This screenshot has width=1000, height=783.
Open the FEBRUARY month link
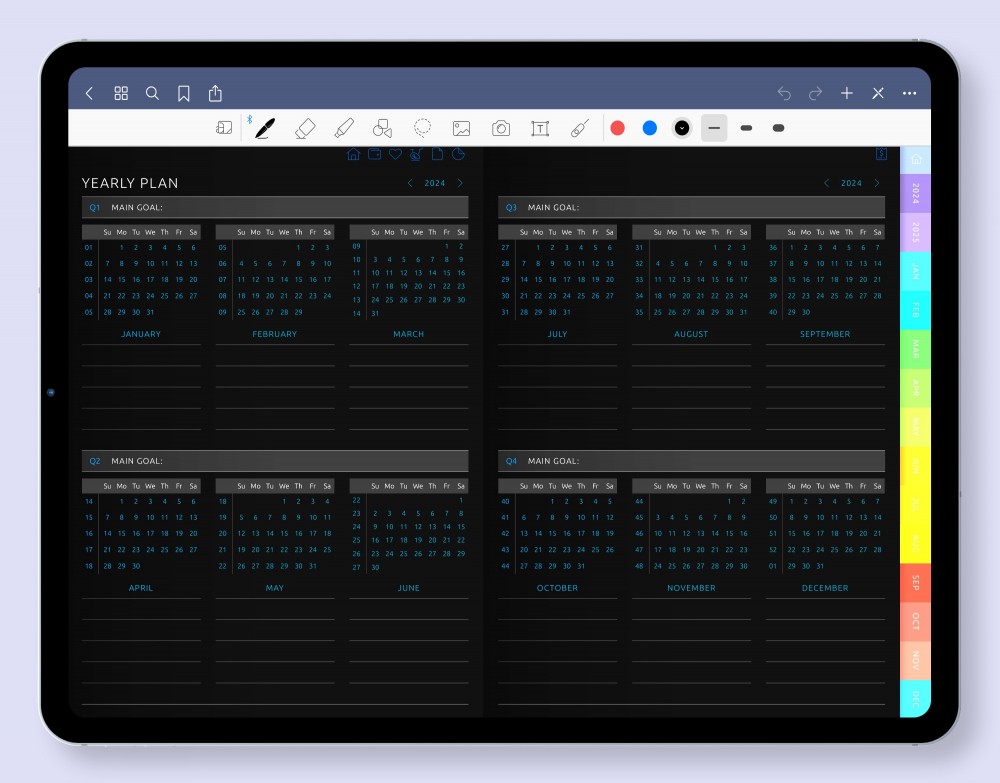275,334
